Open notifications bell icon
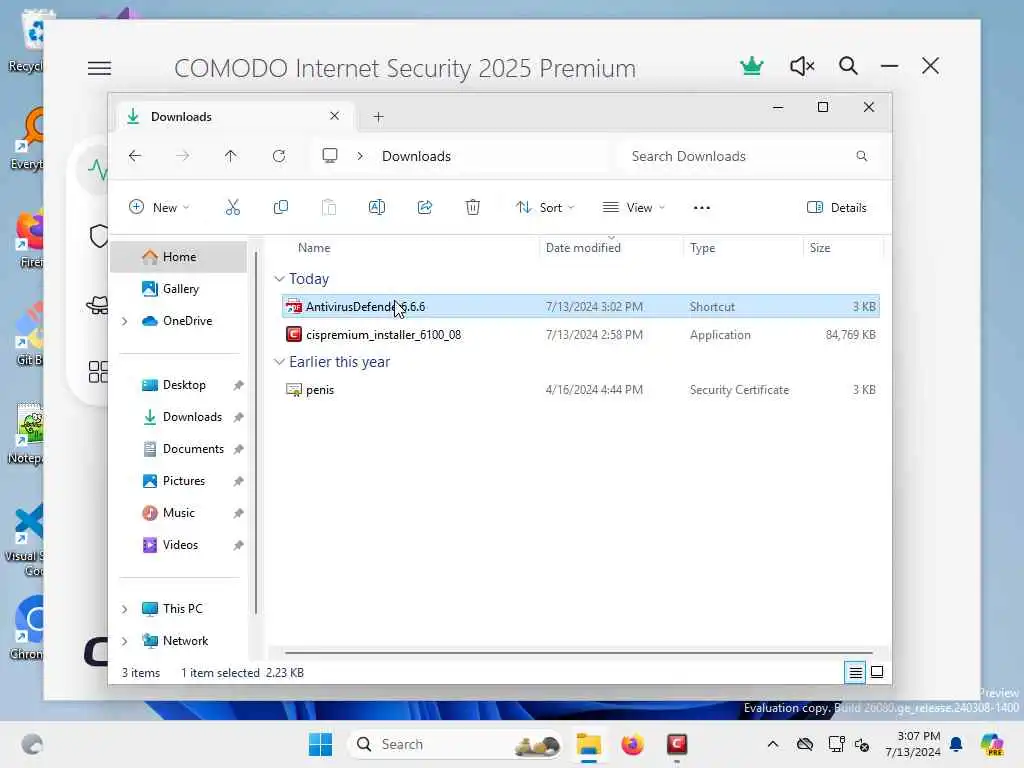 coord(956,744)
